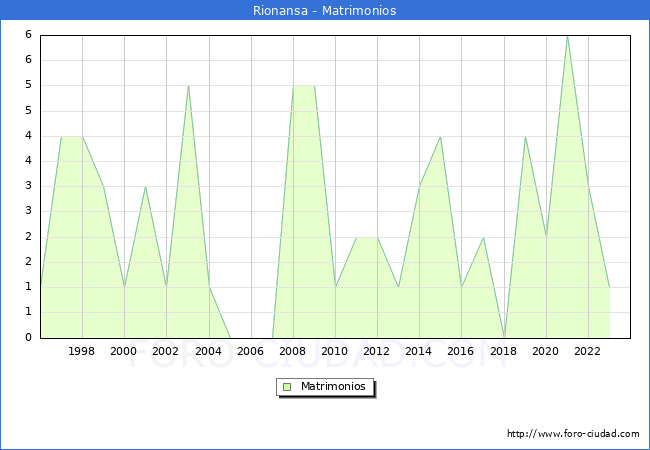Click the green Matrimonios legend swatch
The image size is (650, 450).
tap(287, 387)
